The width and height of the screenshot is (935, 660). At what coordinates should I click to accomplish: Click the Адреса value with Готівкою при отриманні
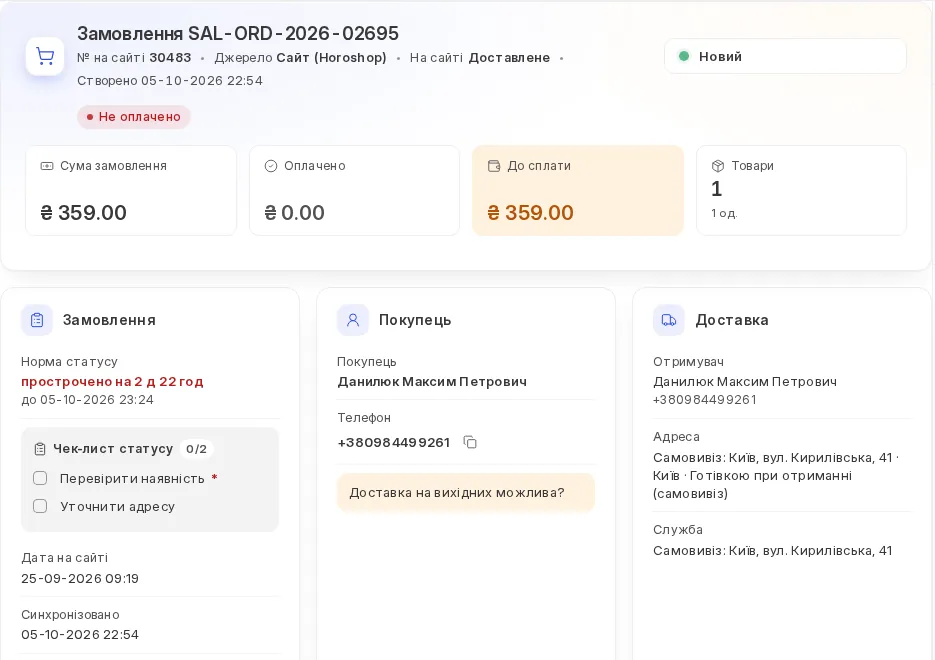776,476
